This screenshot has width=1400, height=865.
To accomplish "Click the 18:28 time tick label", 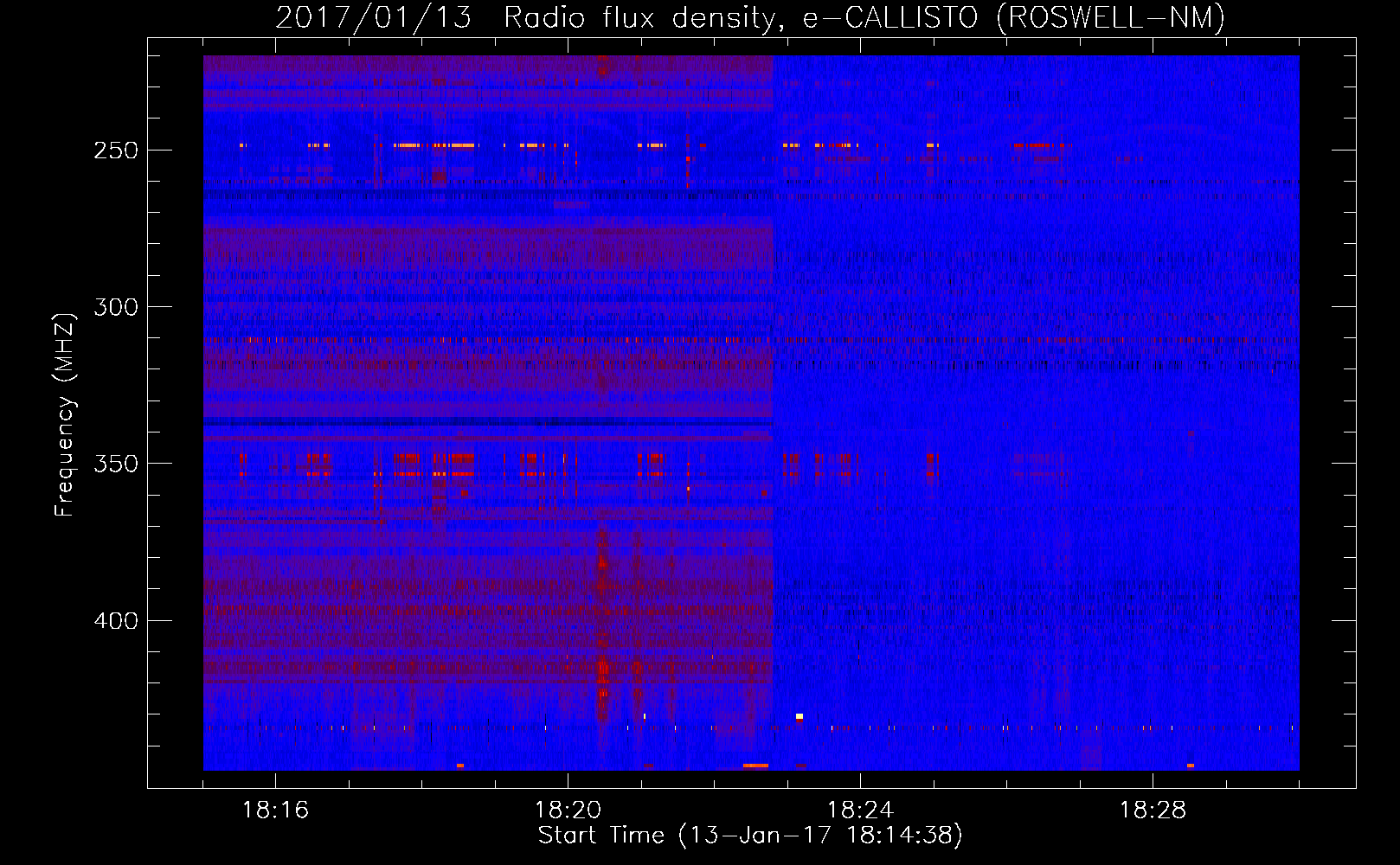I will pyautogui.click(x=1153, y=811).
